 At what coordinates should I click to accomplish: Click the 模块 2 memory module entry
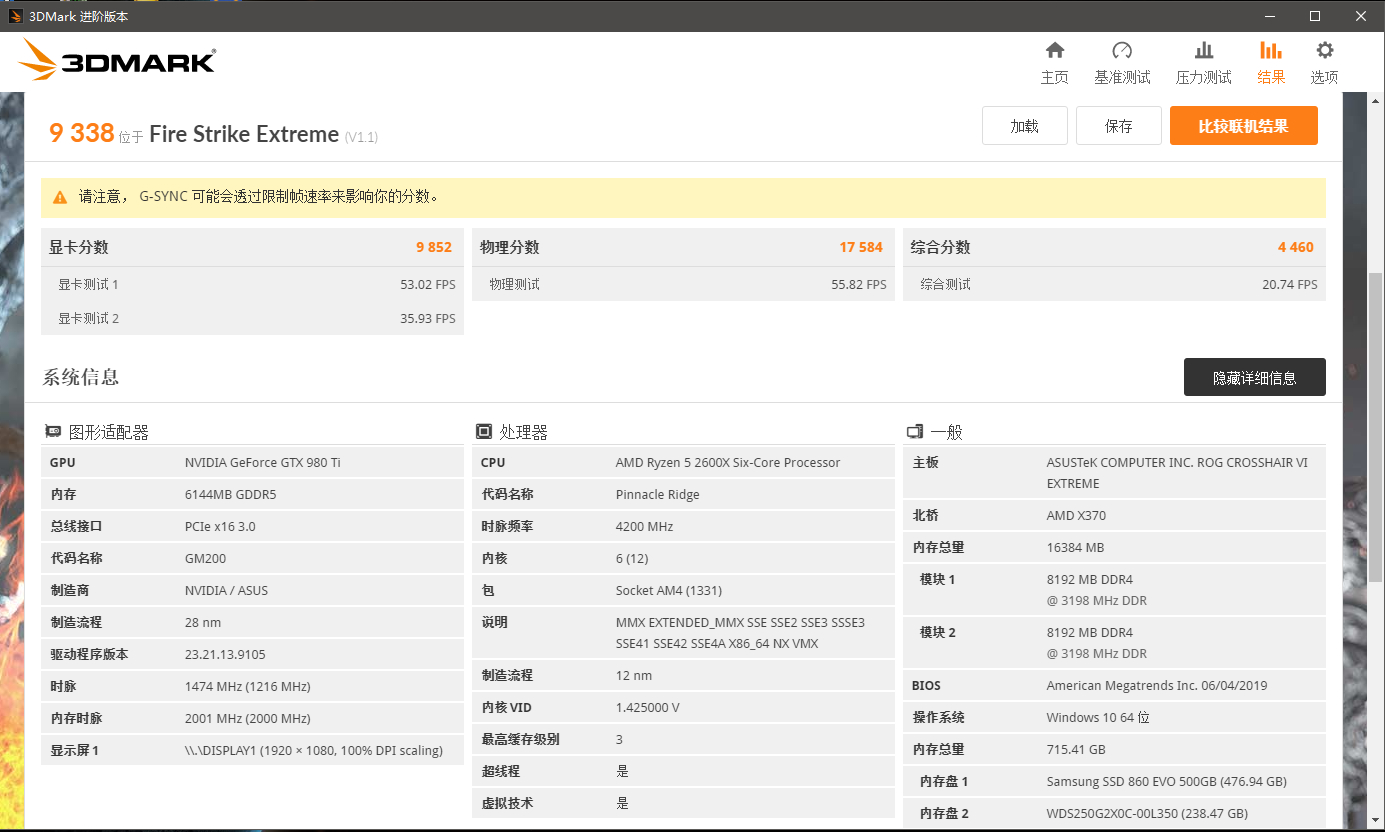click(1114, 643)
